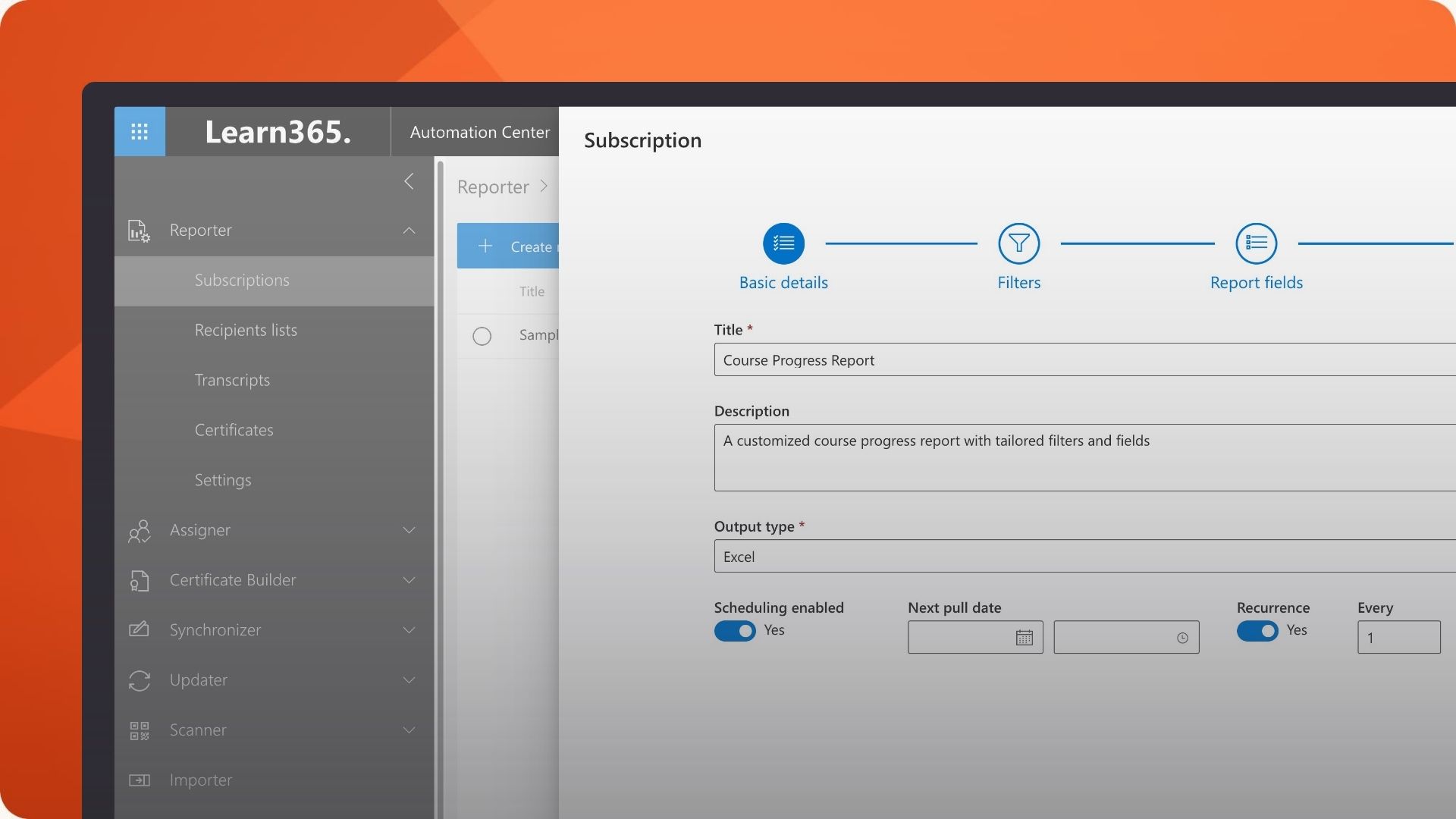1456x819 pixels.
Task: Click the Every interval number field
Action: tap(1398, 638)
